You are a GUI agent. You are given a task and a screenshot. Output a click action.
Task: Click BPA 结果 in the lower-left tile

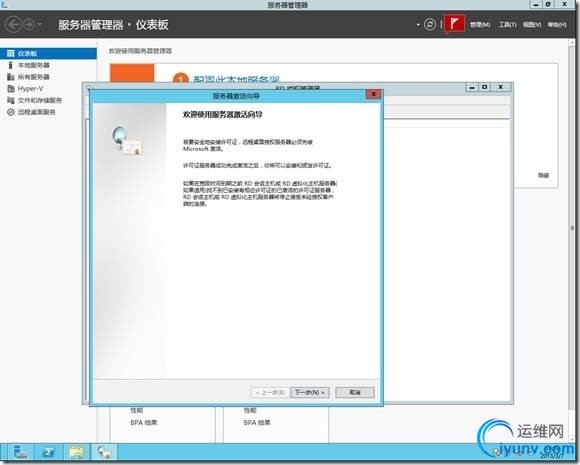click(144, 422)
